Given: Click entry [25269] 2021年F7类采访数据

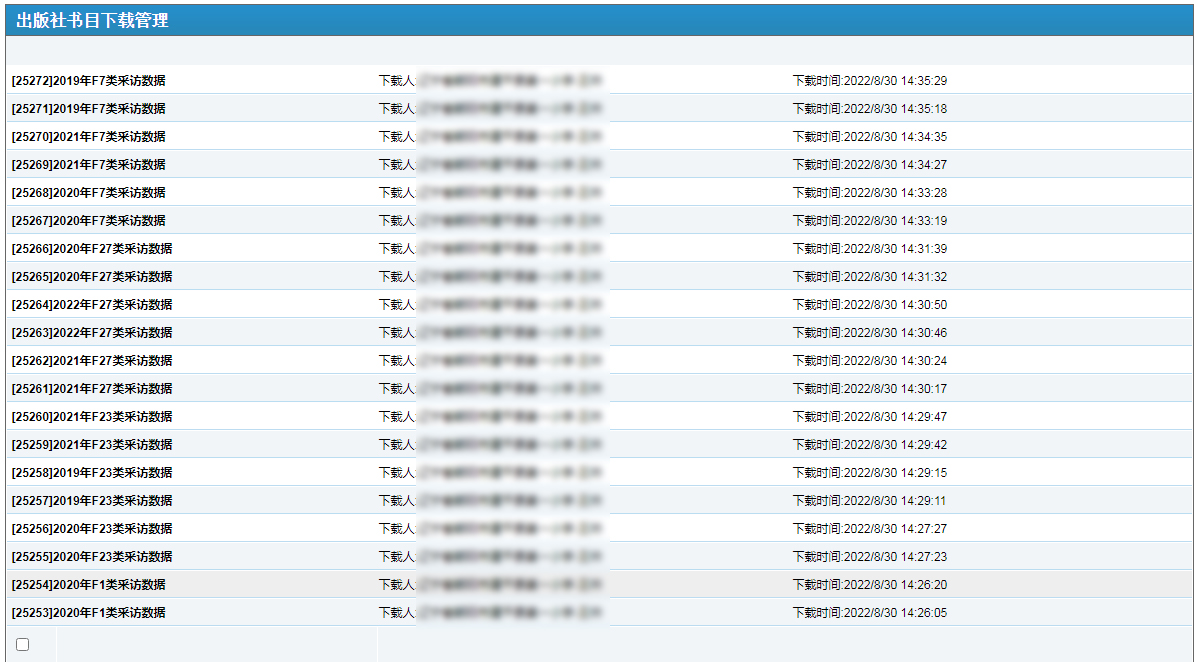Looking at the screenshot, I should [x=89, y=165].
